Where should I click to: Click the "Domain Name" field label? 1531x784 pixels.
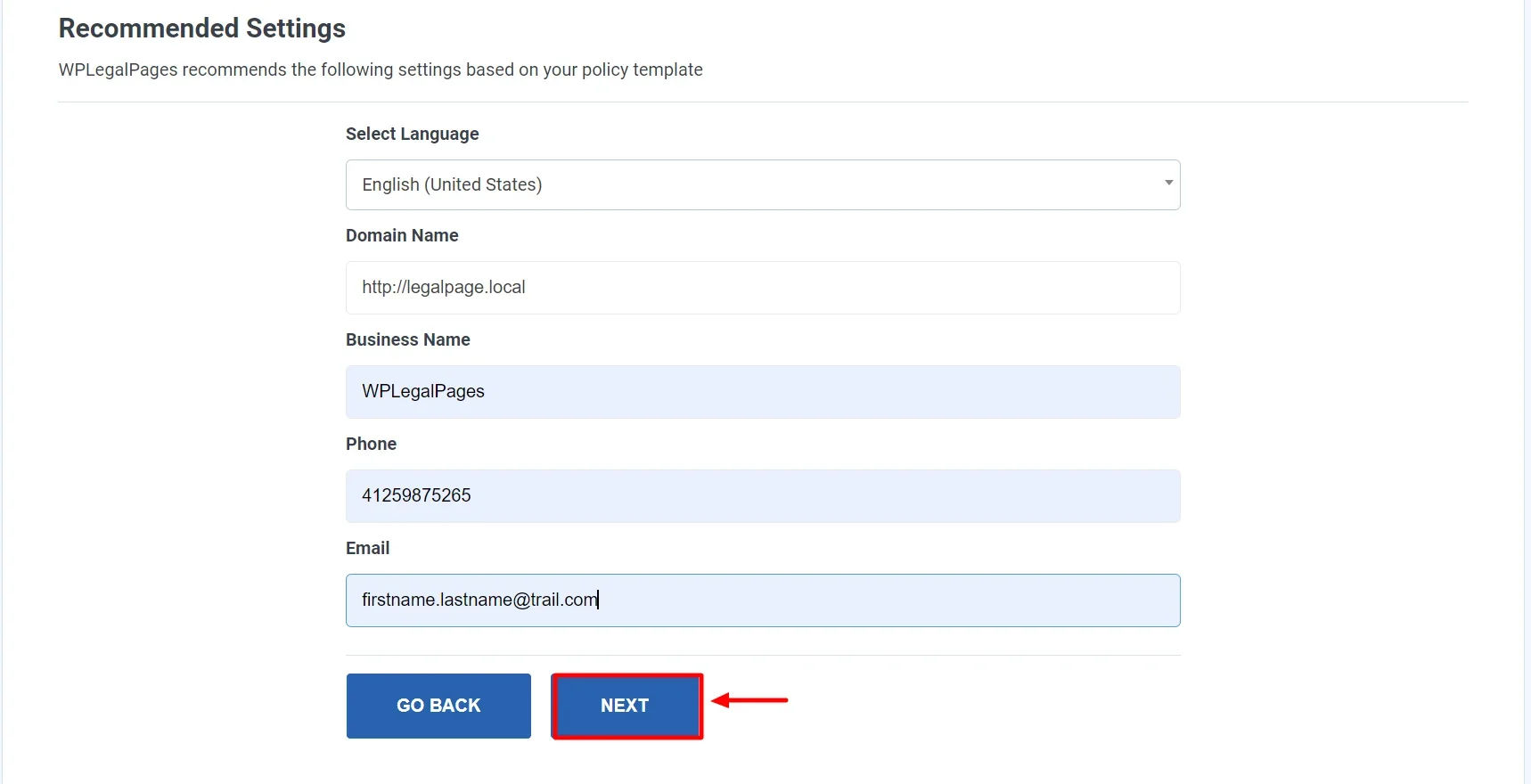(402, 235)
